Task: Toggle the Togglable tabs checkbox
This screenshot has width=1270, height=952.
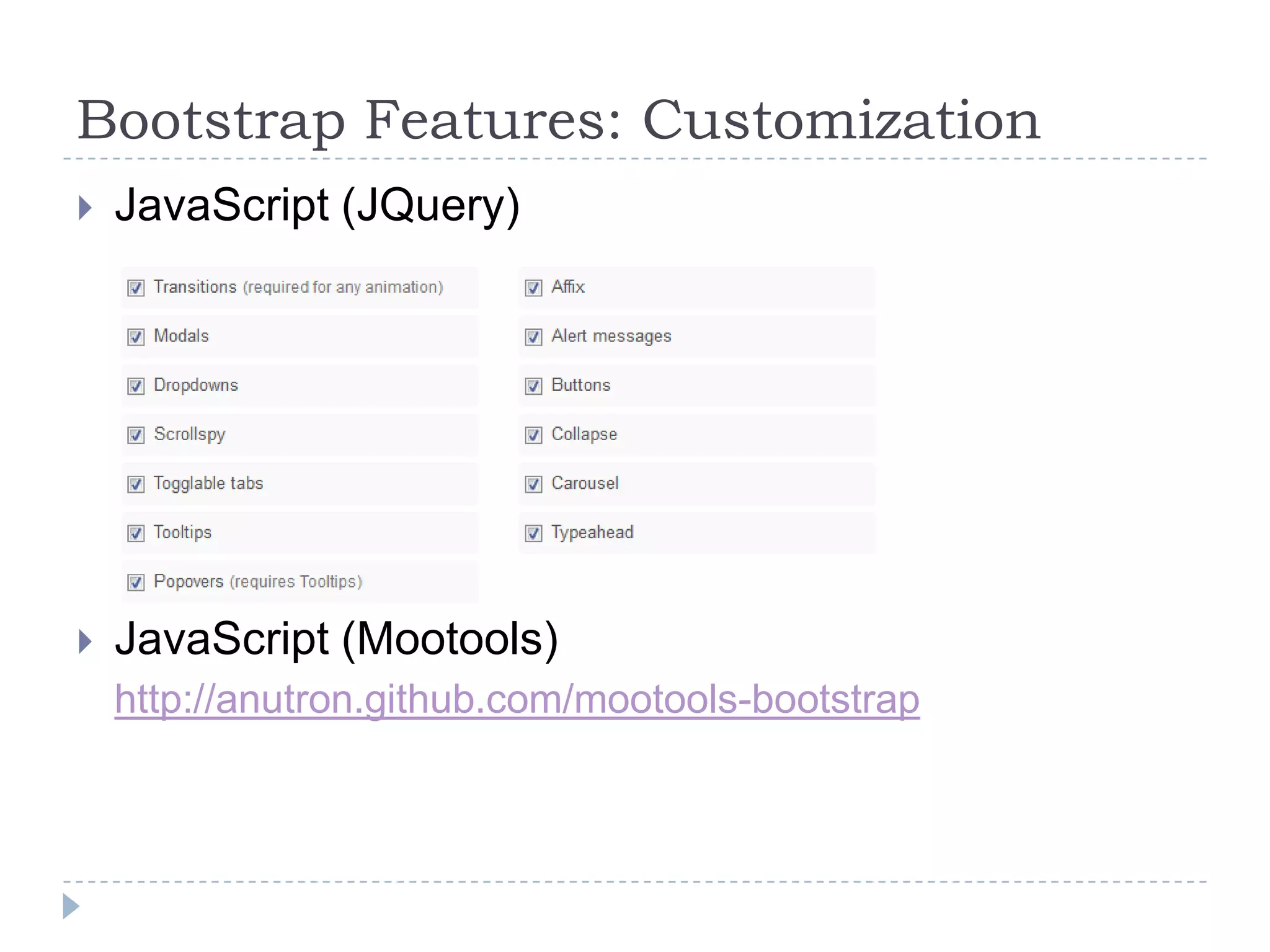Action: tap(136, 483)
